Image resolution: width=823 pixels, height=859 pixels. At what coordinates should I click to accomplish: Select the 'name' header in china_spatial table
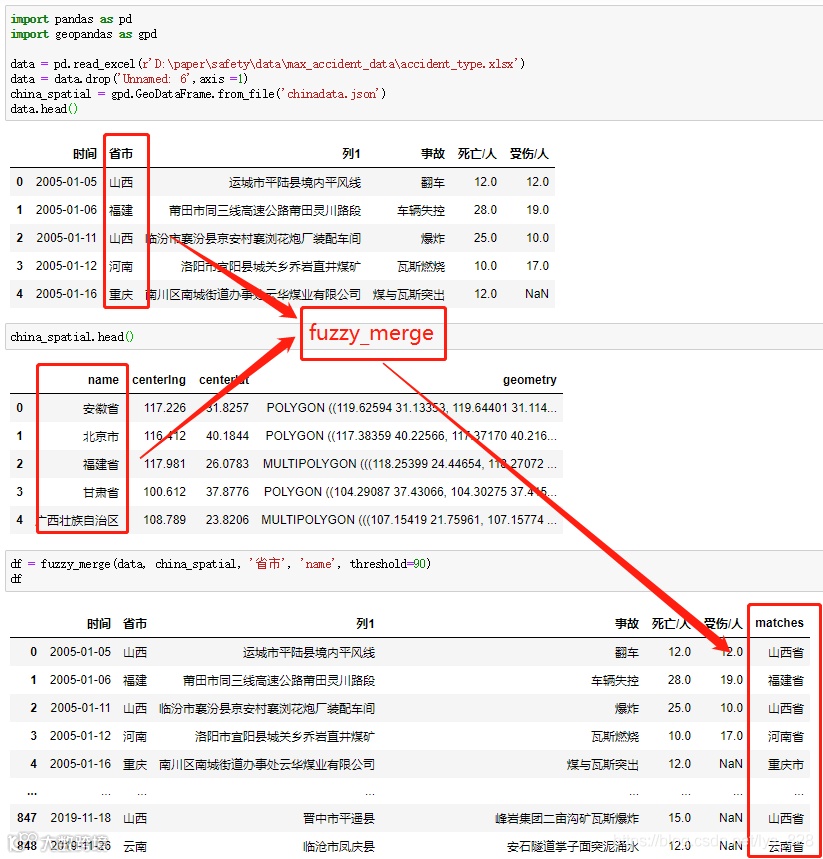point(103,380)
